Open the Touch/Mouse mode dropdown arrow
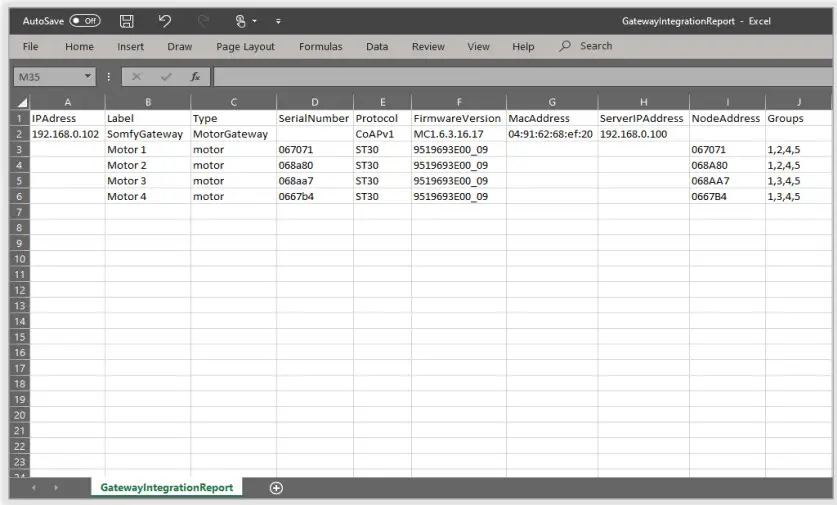This screenshot has width=837, height=505. 255,21
